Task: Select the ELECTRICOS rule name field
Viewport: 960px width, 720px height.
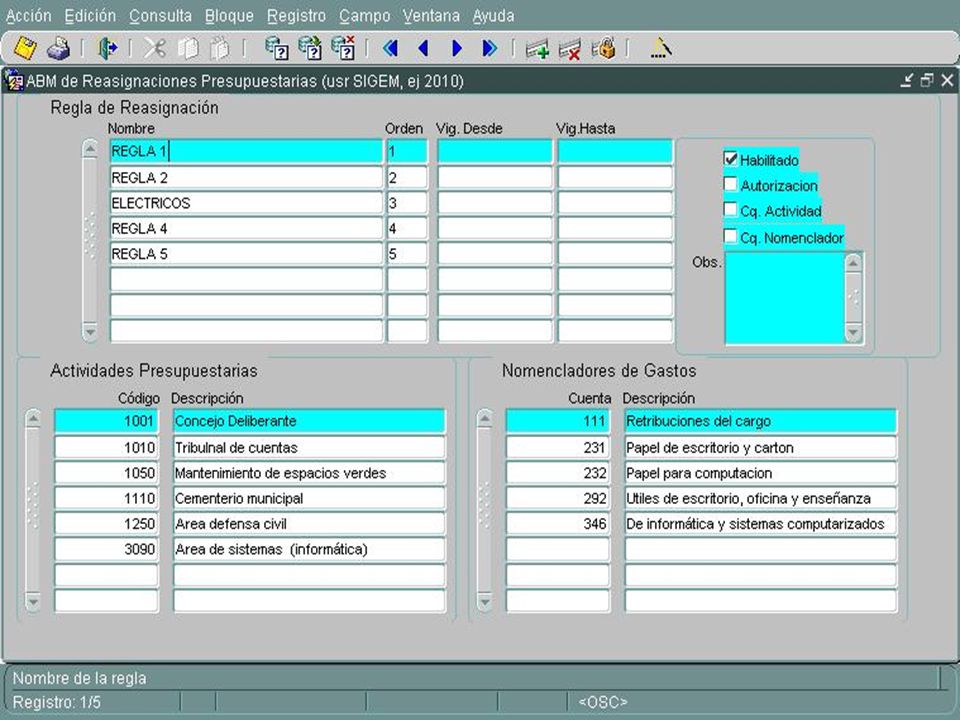Action: 246,203
